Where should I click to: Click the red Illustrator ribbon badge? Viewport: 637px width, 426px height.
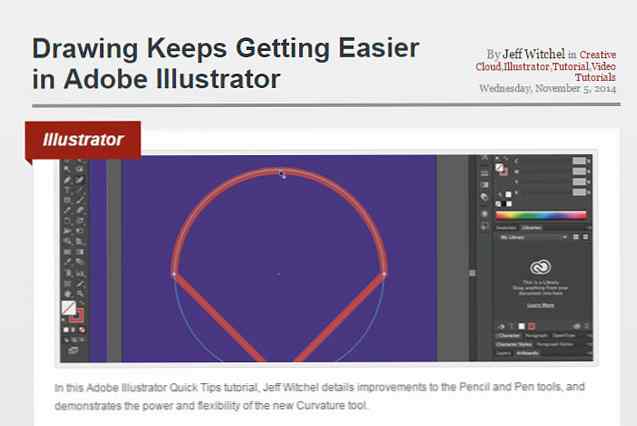(x=83, y=140)
